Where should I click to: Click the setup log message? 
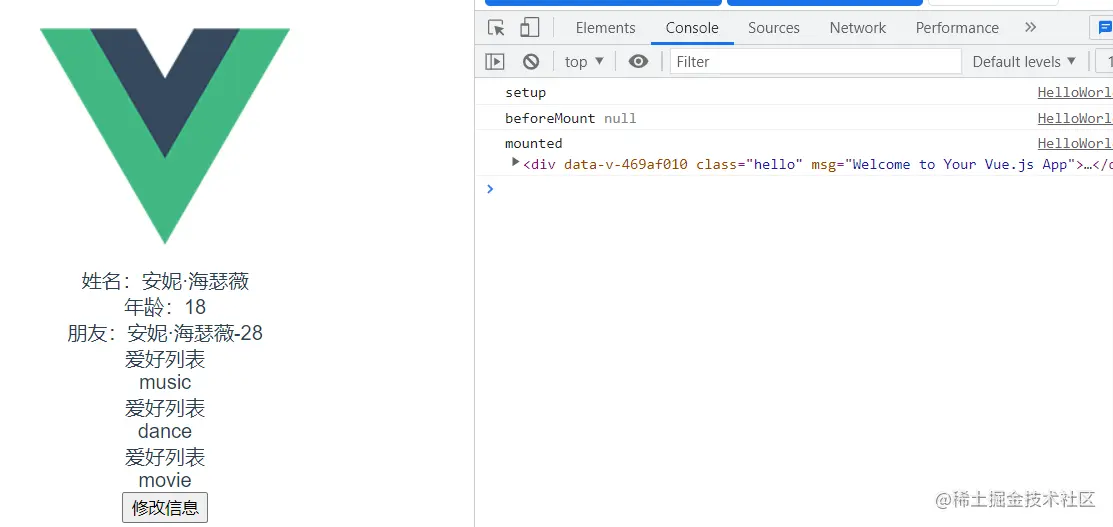[x=525, y=92]
